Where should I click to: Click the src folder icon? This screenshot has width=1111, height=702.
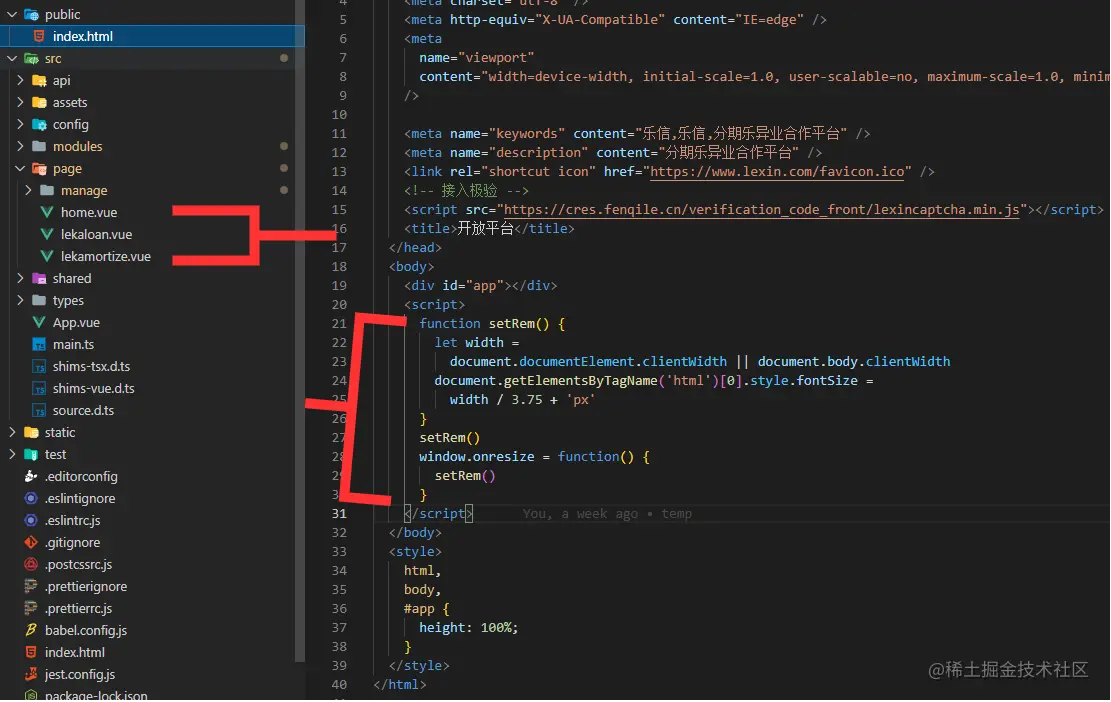(31, 58)
